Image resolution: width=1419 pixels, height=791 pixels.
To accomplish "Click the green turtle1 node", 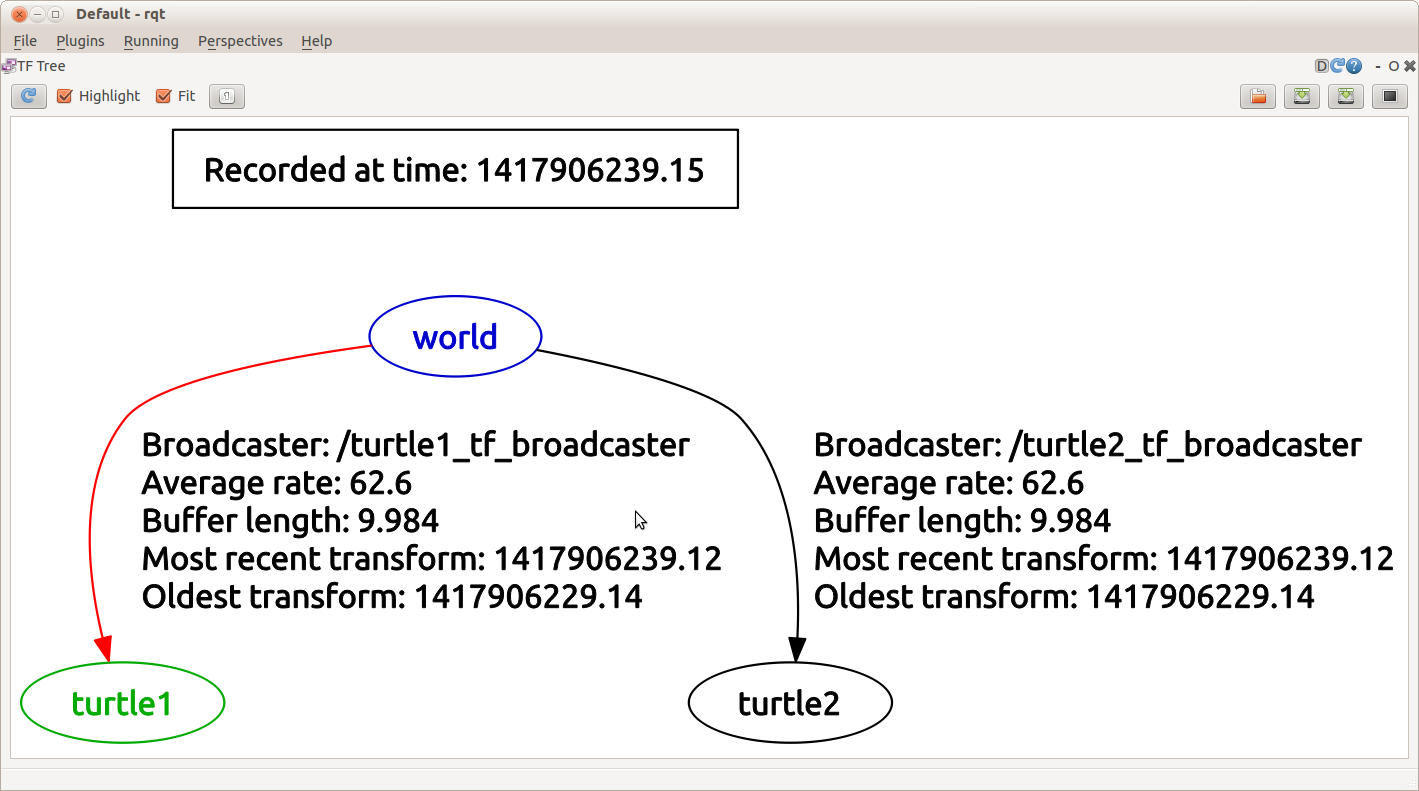I will tap(122, 703).
